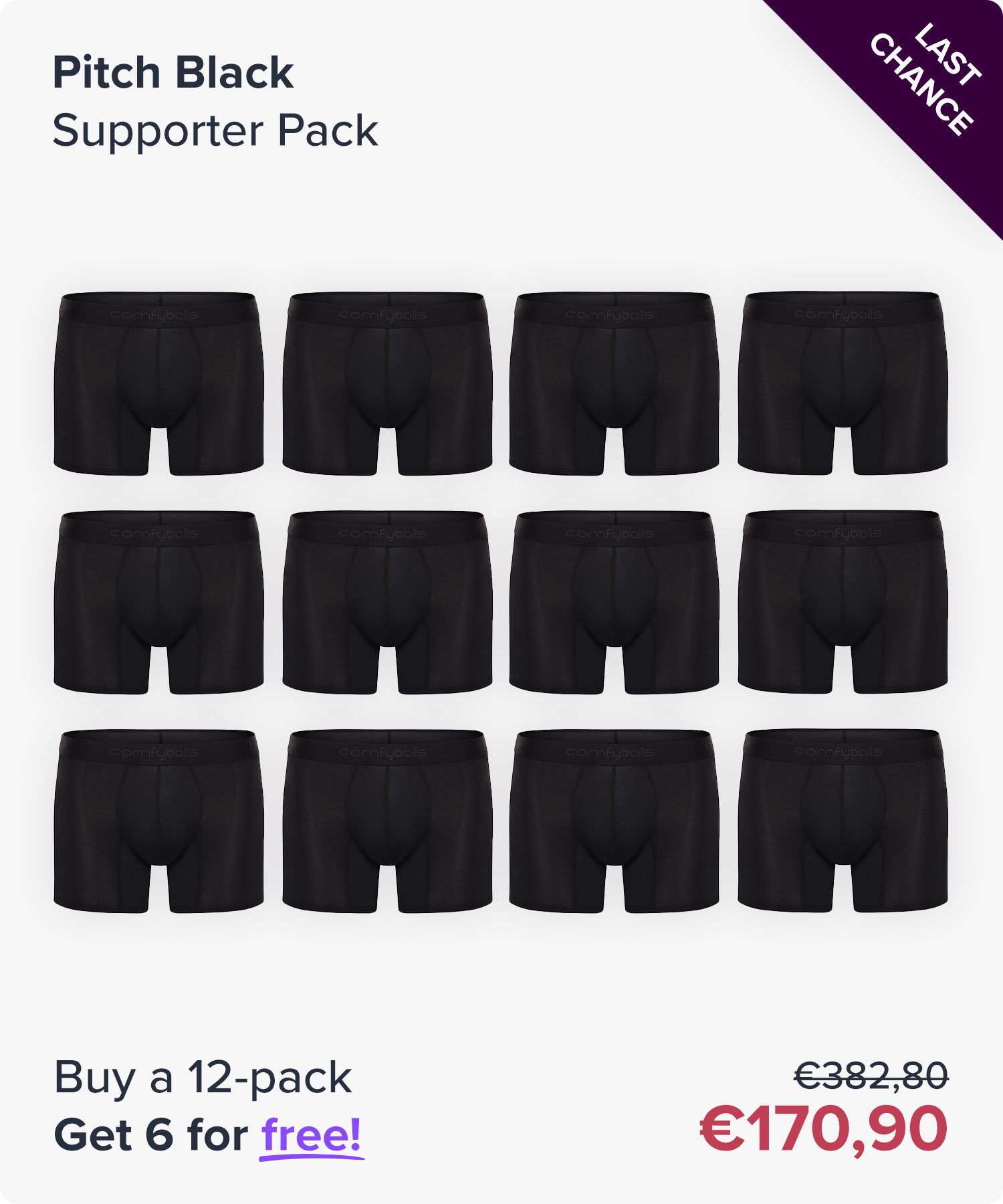Choose the third boxer in the bottom row
Viewport: 1003px width, 1204px height.
coord(614,821)
